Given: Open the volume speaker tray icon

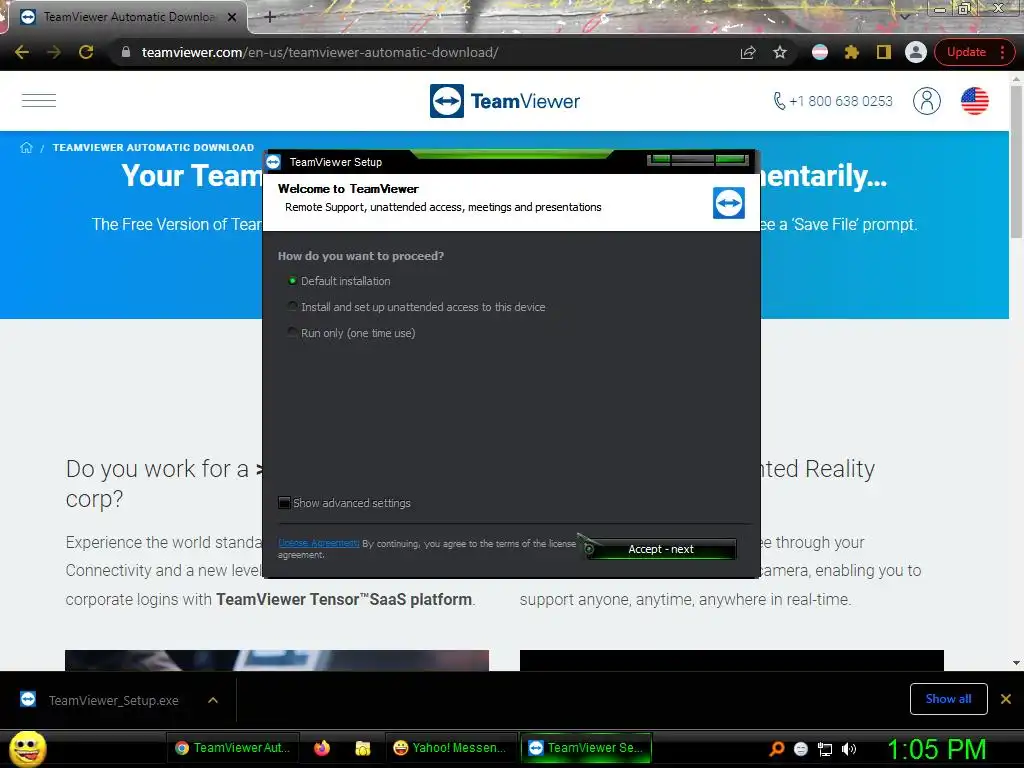Looking at the screenshot, I should pyautogui.click(x=849, y=749).
